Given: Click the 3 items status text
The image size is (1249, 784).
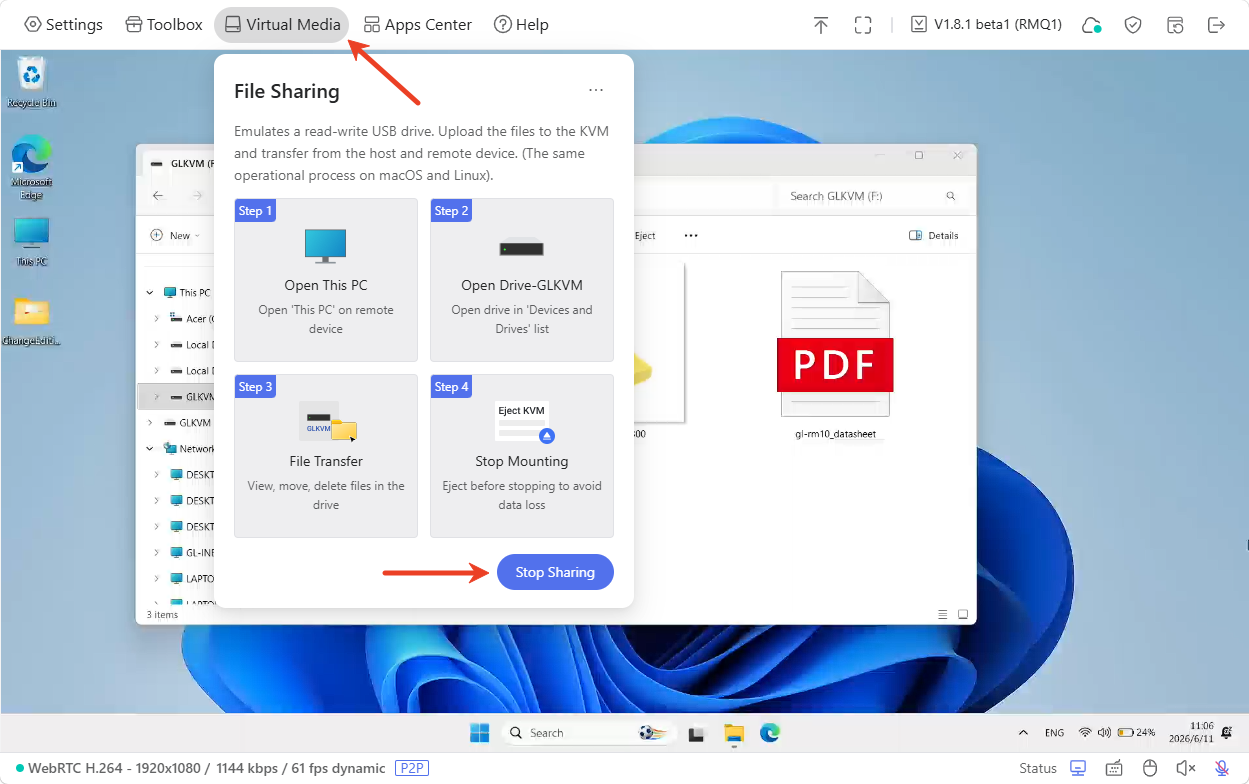Looking at the screenshot, I should click(162, 615).
